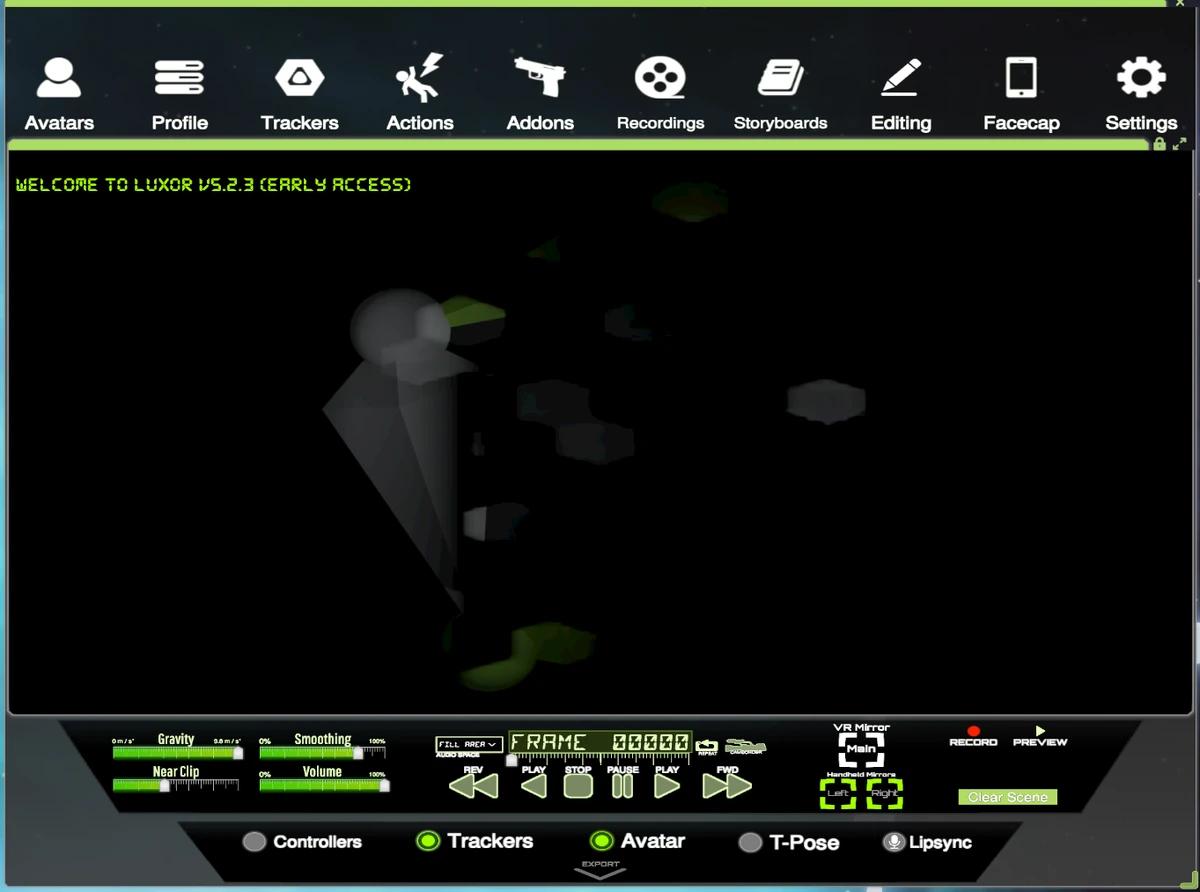
Task: Open the Facecap panel
Action: [1021, 90]
